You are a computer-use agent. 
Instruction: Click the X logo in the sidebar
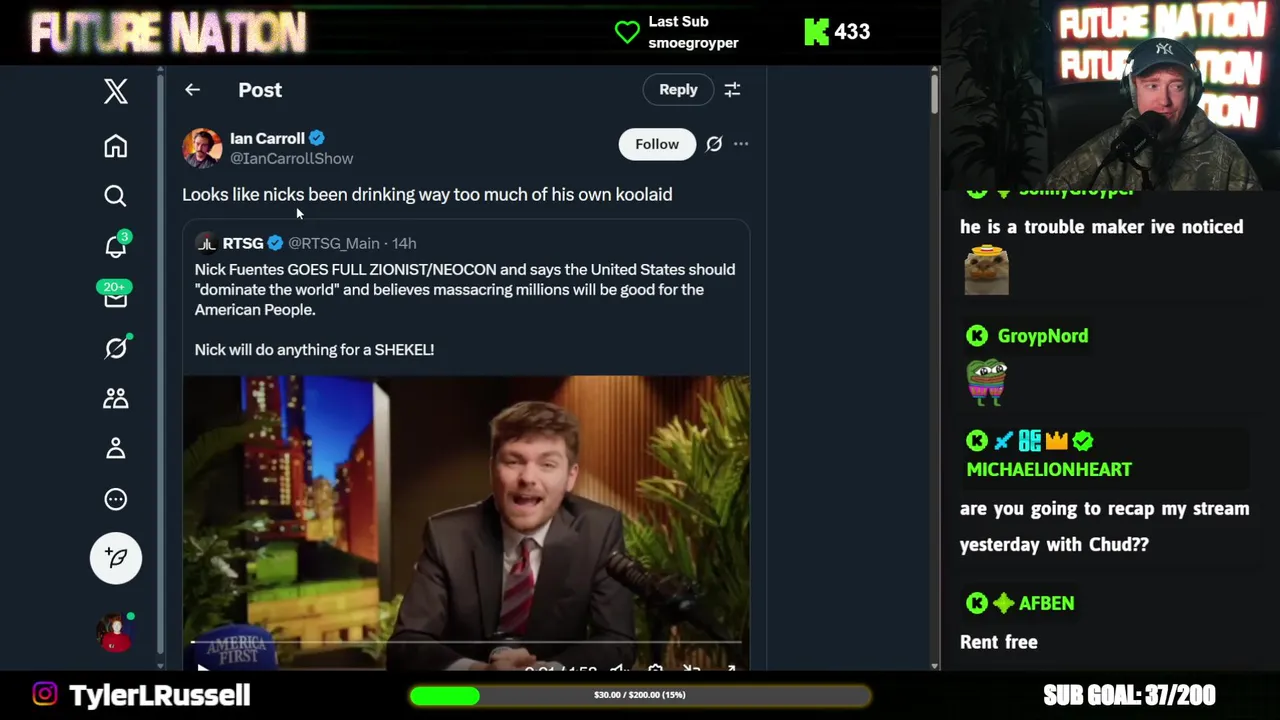click(116, 91)
